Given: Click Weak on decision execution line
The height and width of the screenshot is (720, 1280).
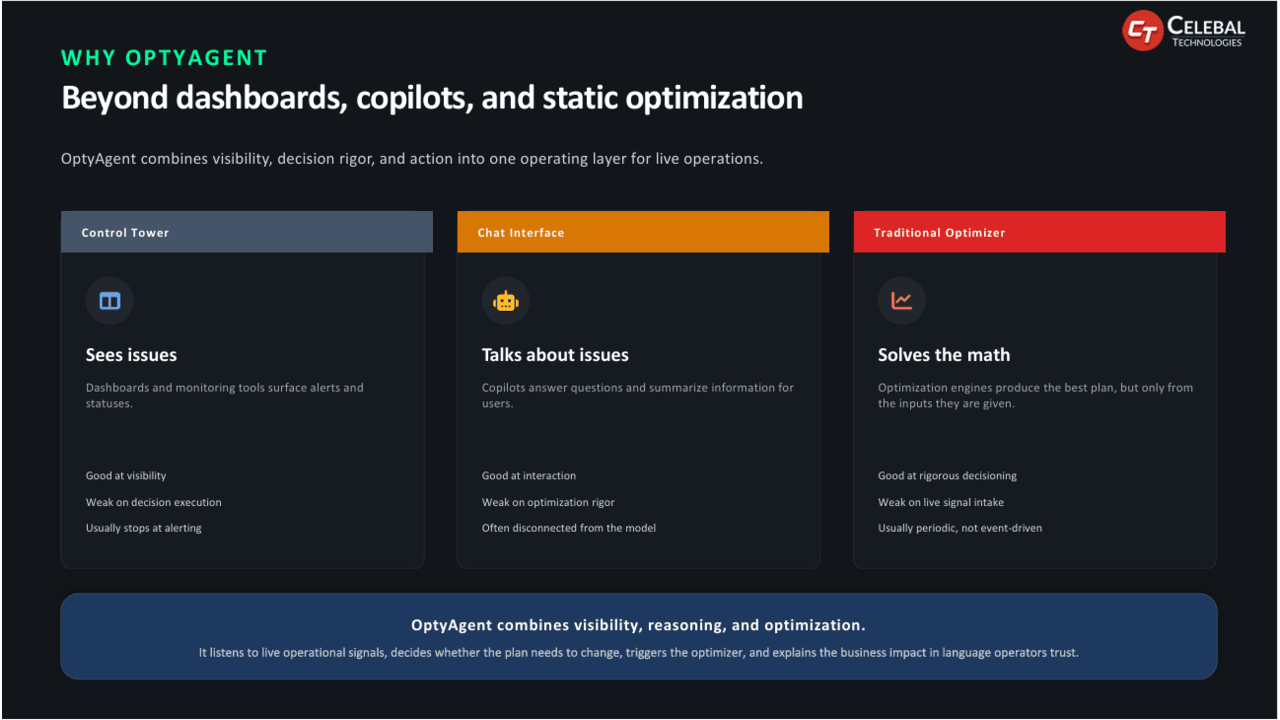Looking at the screenshot, I should click(154, 502).
